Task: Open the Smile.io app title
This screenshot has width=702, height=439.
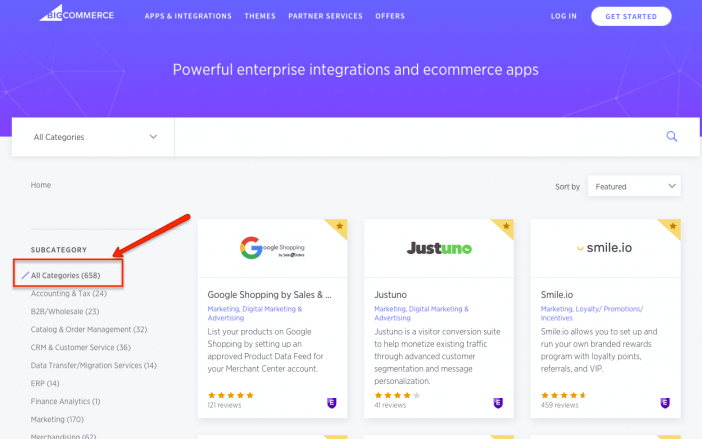Action: pos(557,294)
